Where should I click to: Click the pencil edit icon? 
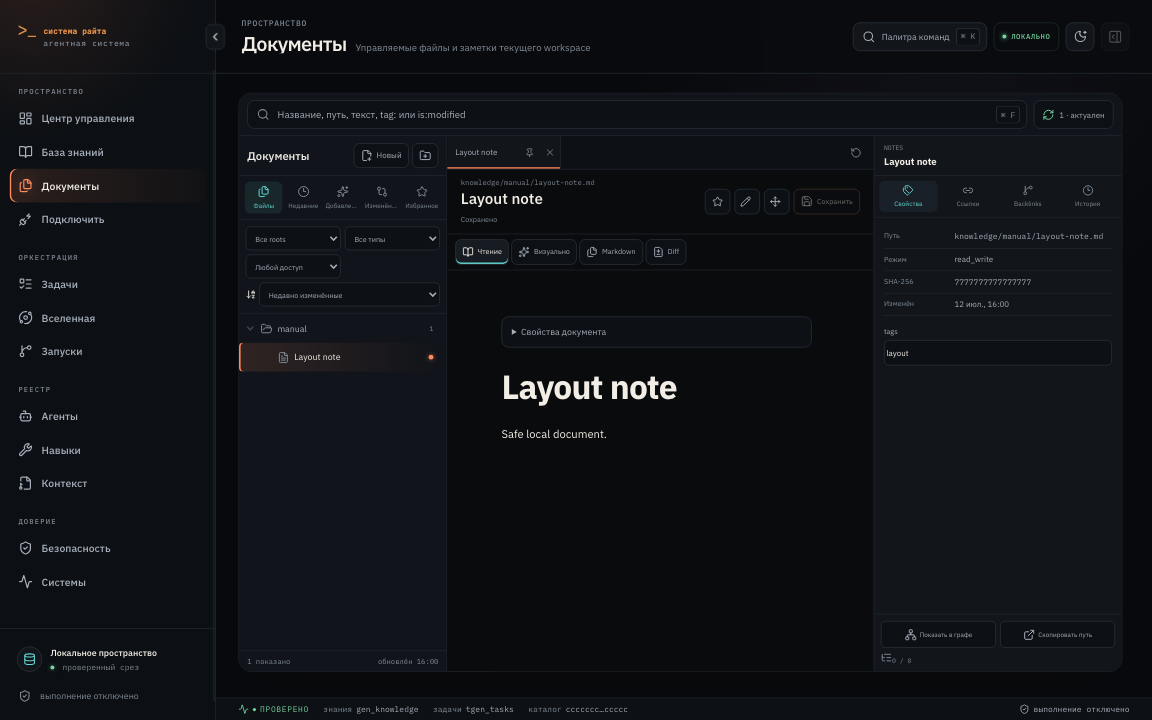[x=746, y=201]
